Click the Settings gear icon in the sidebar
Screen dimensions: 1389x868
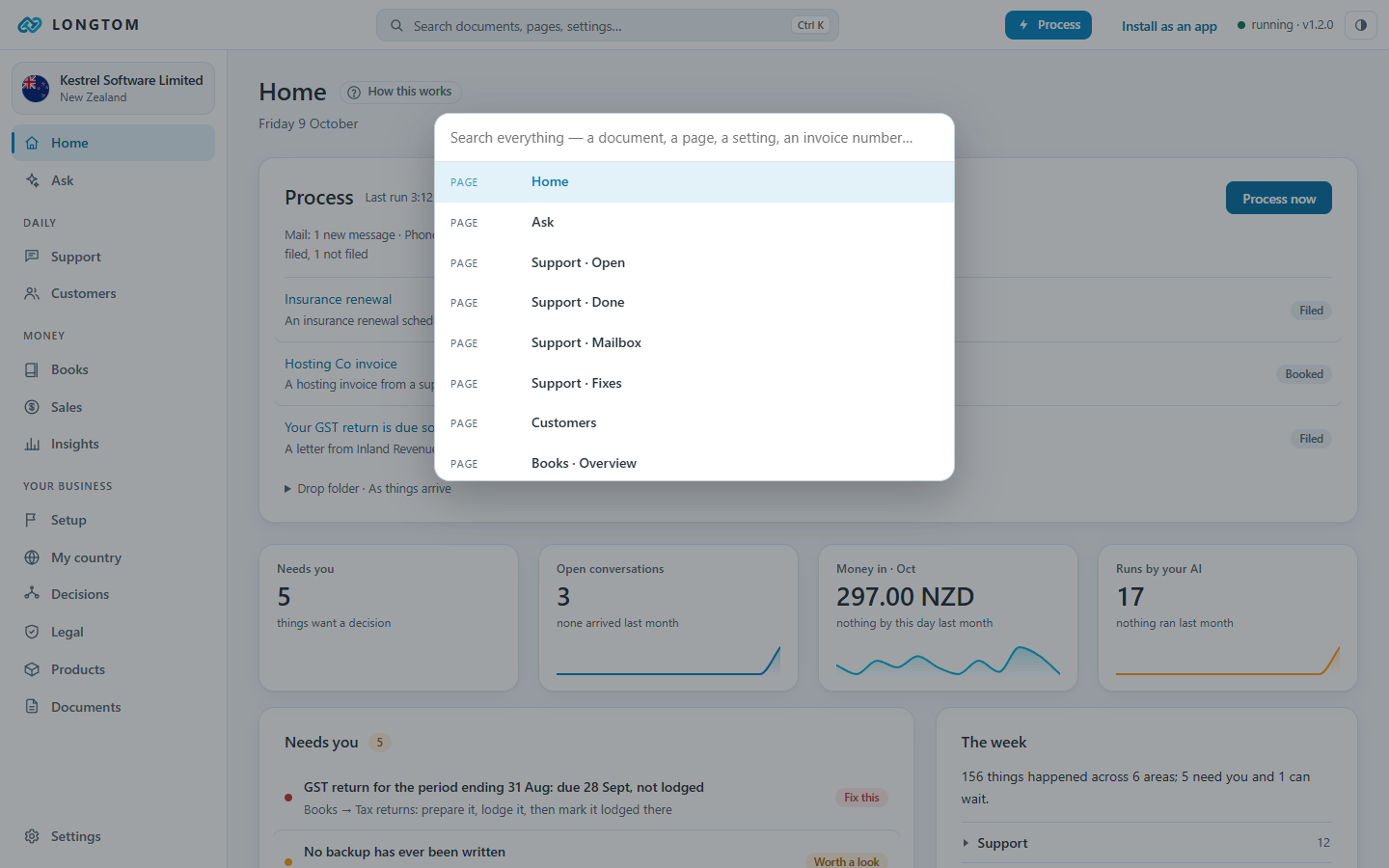[x=32, y=836]
